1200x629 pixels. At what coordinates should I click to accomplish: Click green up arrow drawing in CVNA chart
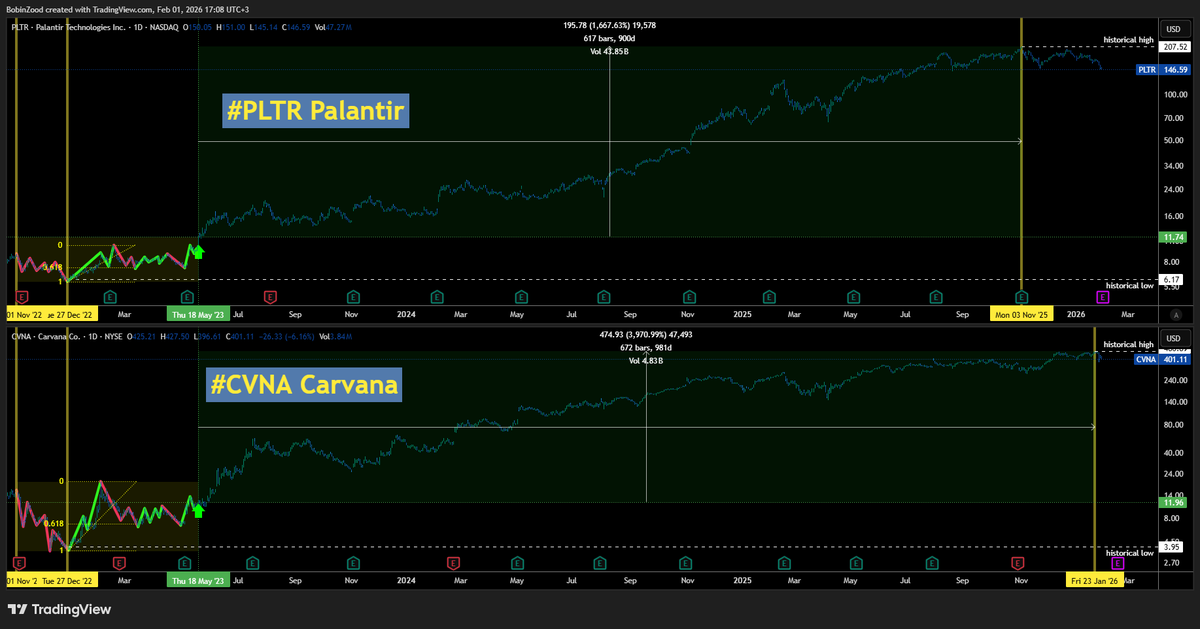tap(198, 510)
